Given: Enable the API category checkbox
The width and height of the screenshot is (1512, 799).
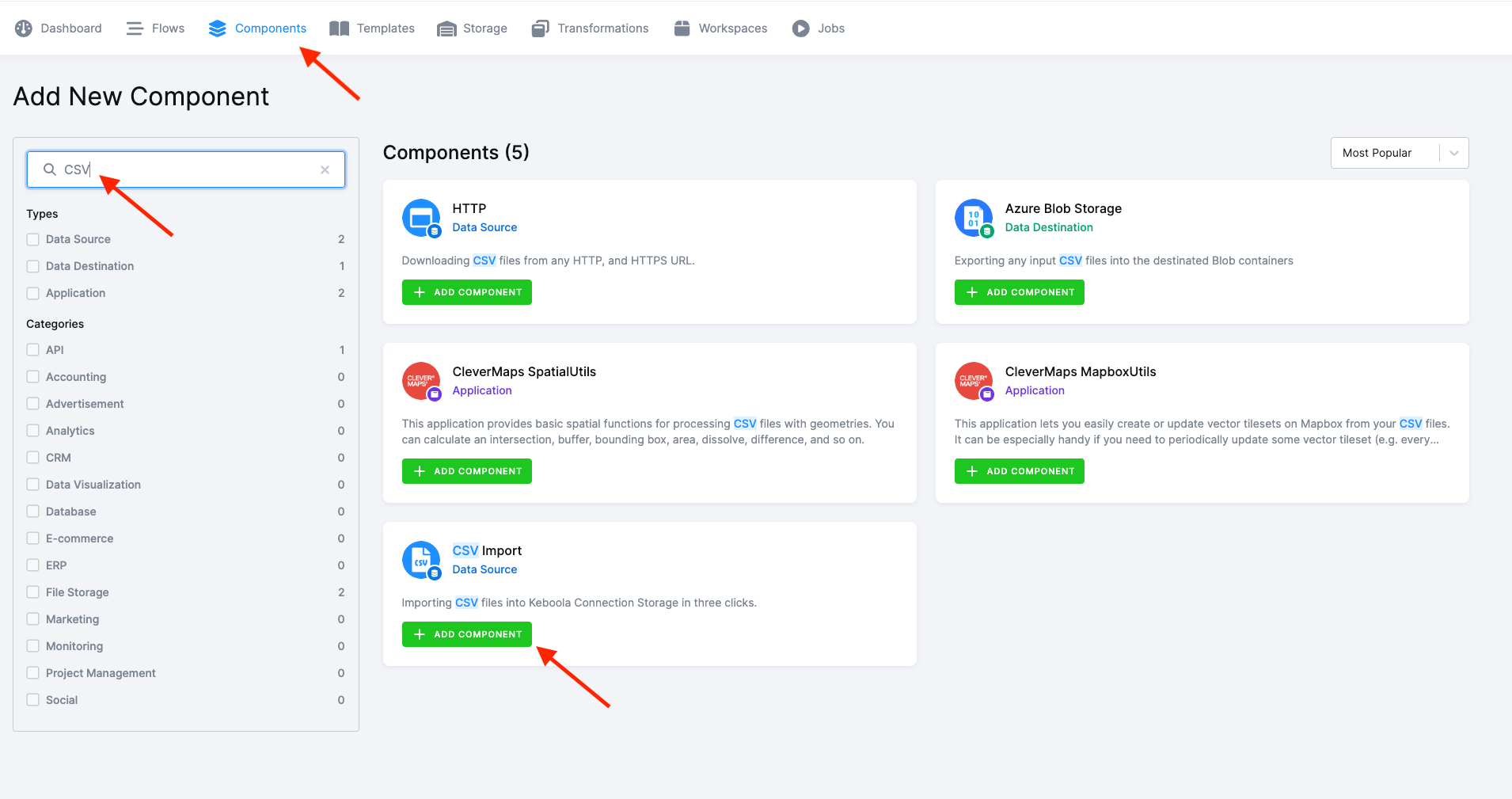Looking at the screenshot, I should [x=33, y=350].
